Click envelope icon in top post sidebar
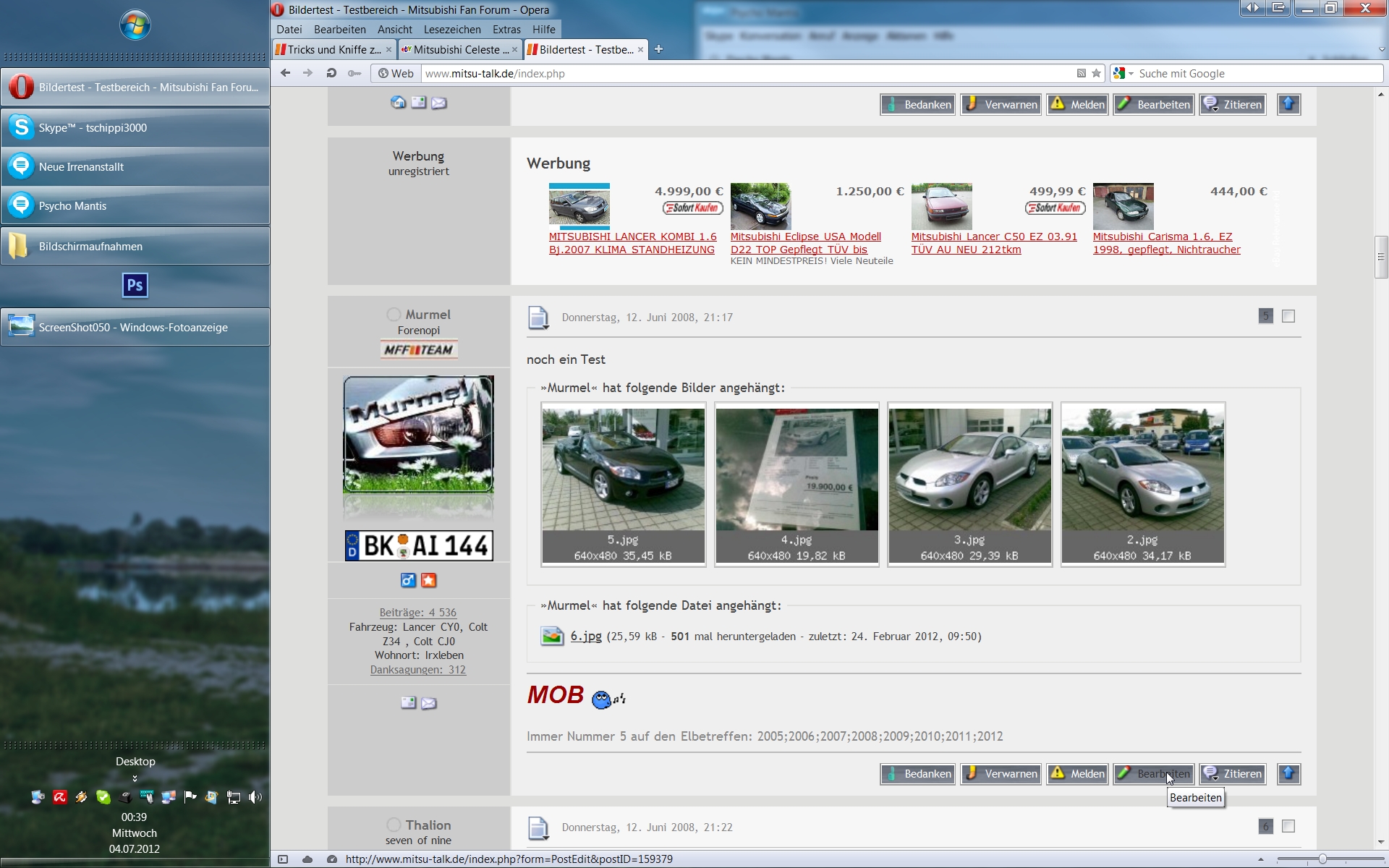1389x868 pixels. 439,103
